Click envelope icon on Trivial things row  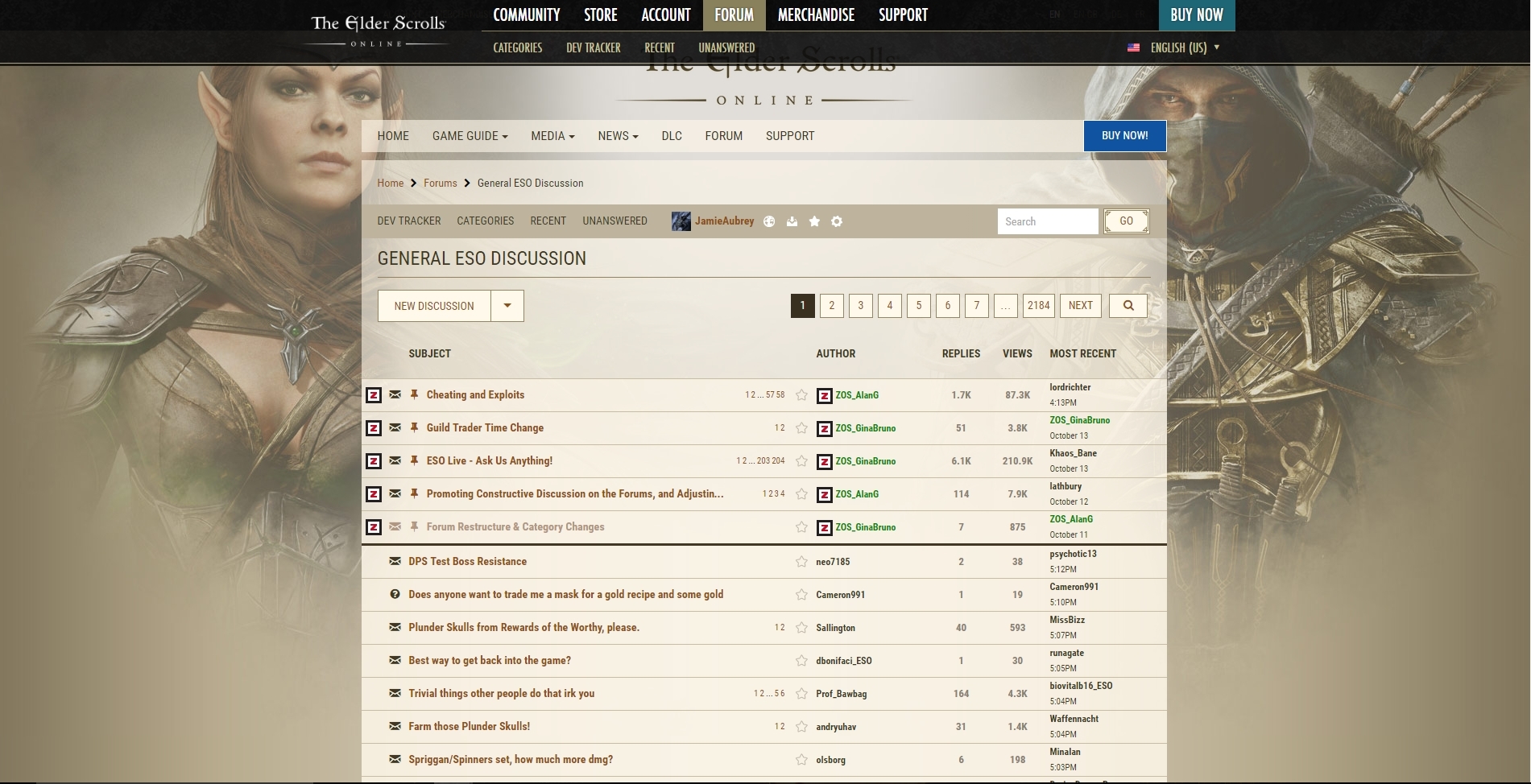[395, 693]
